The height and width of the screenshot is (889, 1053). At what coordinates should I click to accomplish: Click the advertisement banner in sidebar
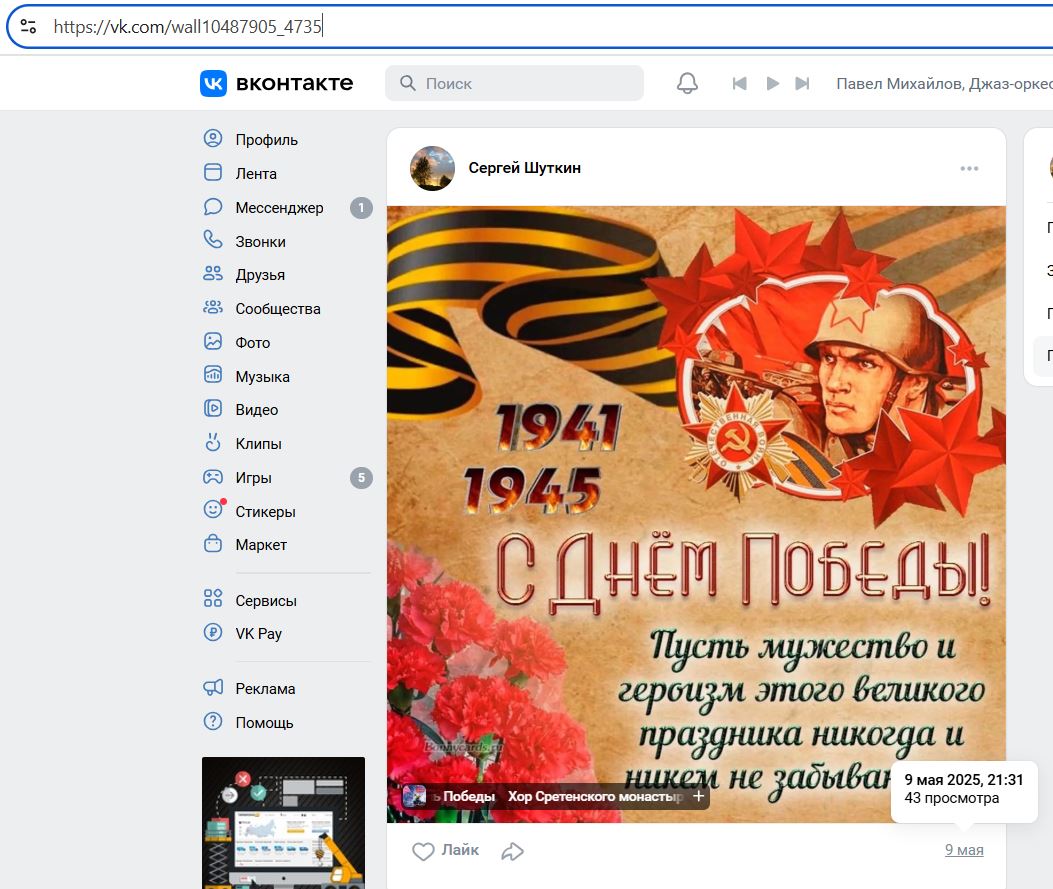click(283, 823)
